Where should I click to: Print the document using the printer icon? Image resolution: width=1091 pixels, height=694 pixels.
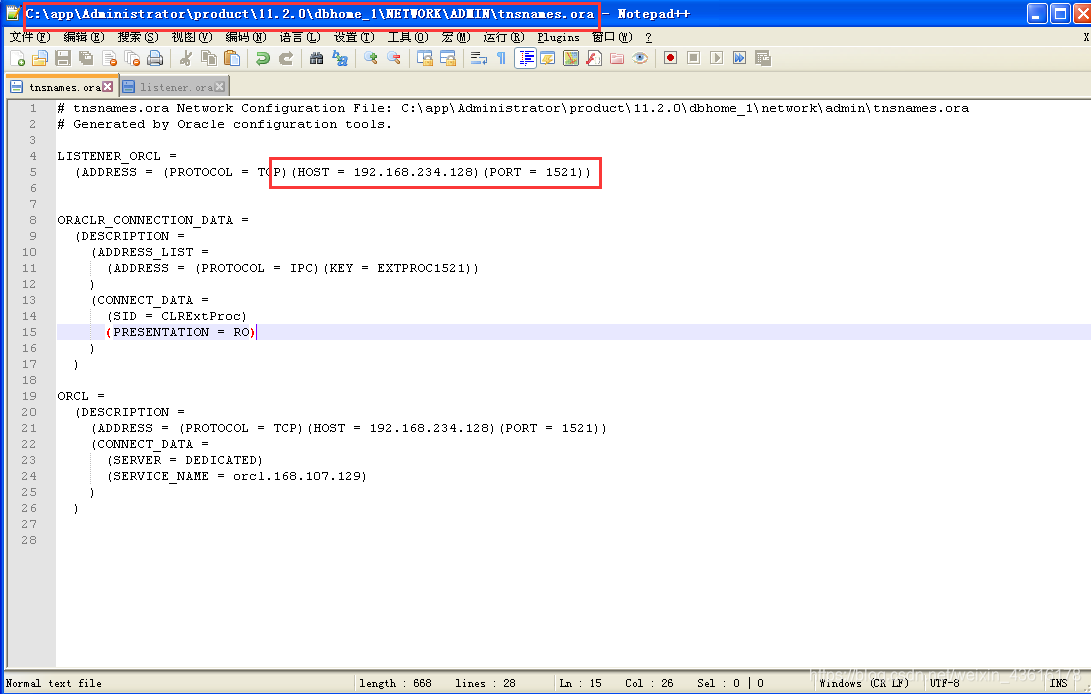(x=155, y=58)
